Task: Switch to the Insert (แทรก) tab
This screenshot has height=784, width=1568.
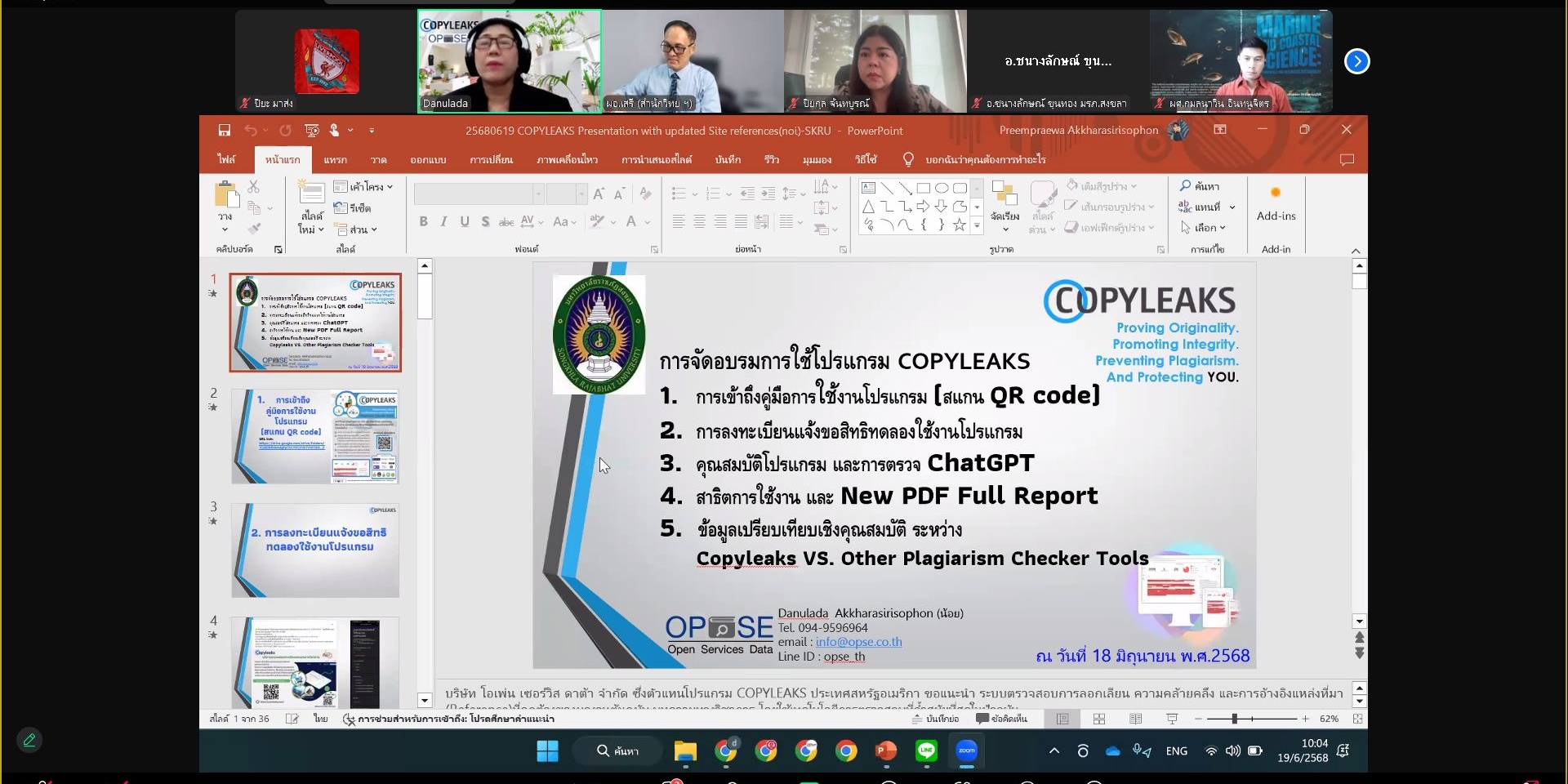Action: click(335, 159)
